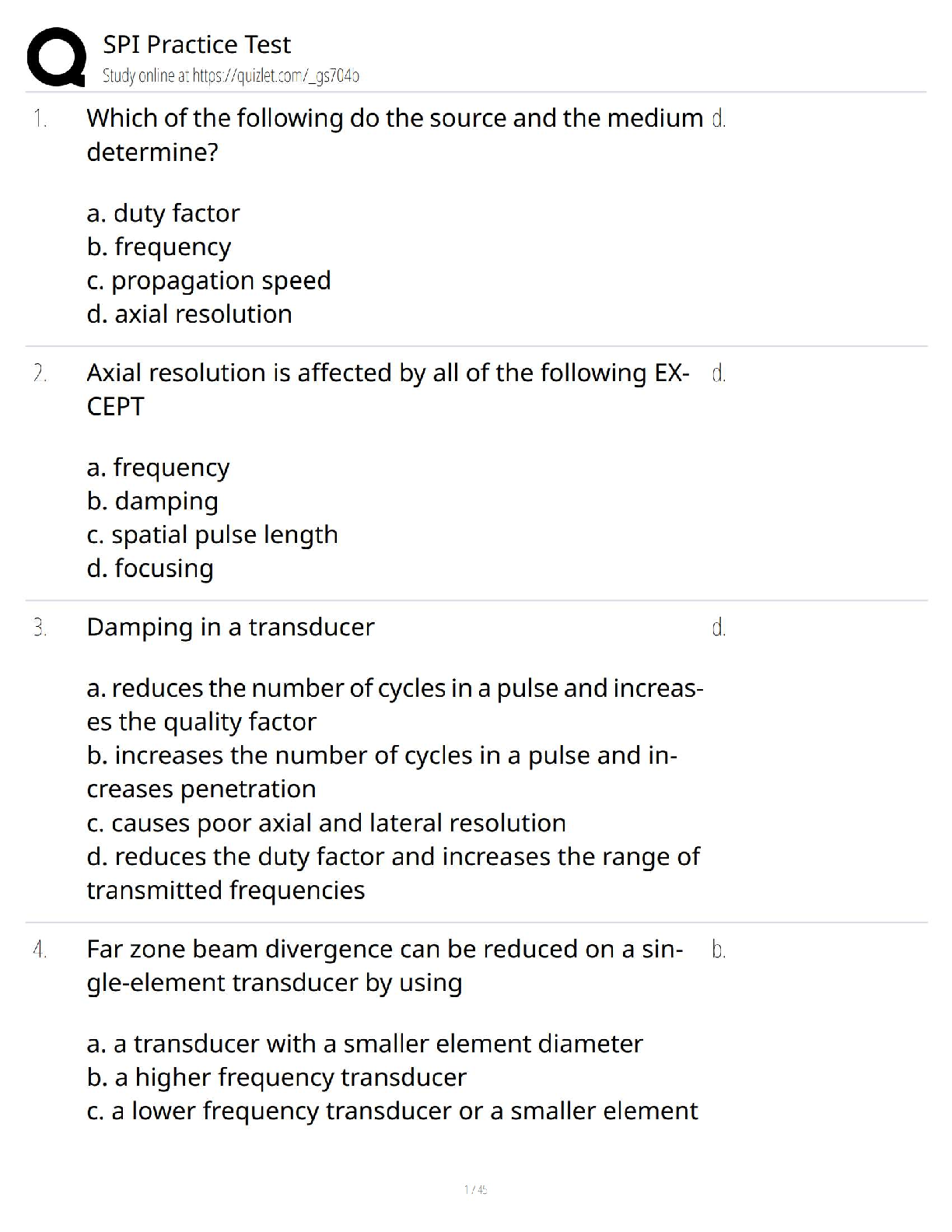Select option 'a. duty factor'
The image size is (952, 1232).
point(163,213)
